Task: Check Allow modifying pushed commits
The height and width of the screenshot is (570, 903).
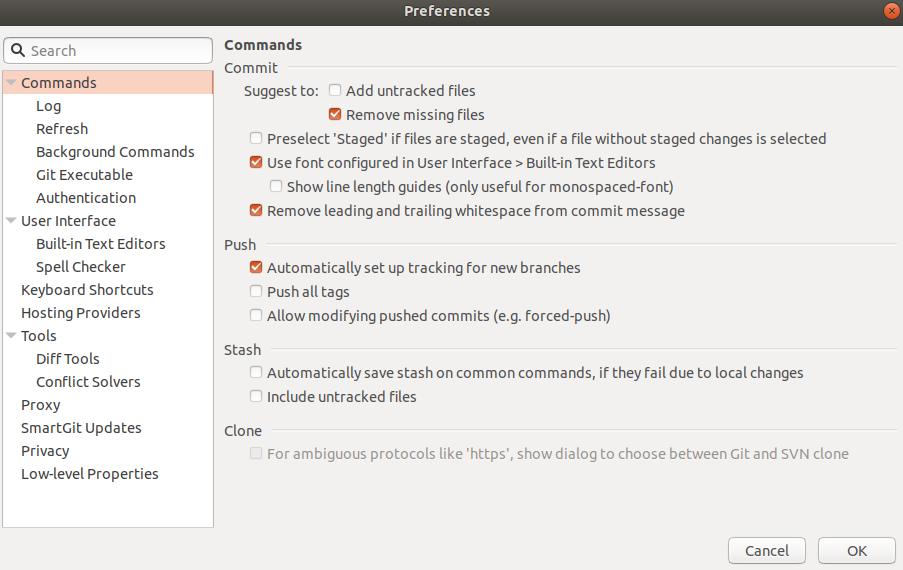Action: pyautogui.click(x=256, y=316)
